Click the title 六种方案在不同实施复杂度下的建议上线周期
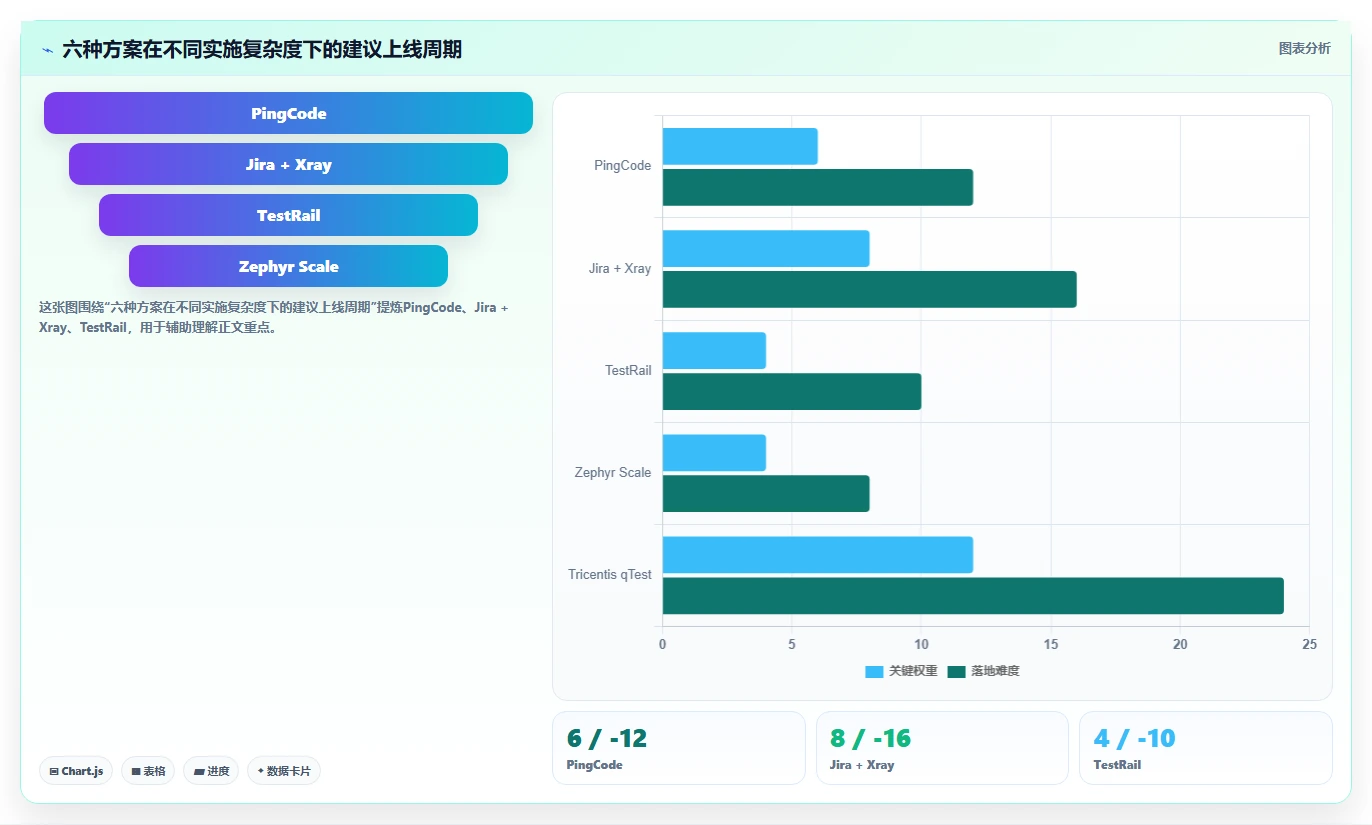The width and height of the screenshot is (1372, 825). (262, 49)
